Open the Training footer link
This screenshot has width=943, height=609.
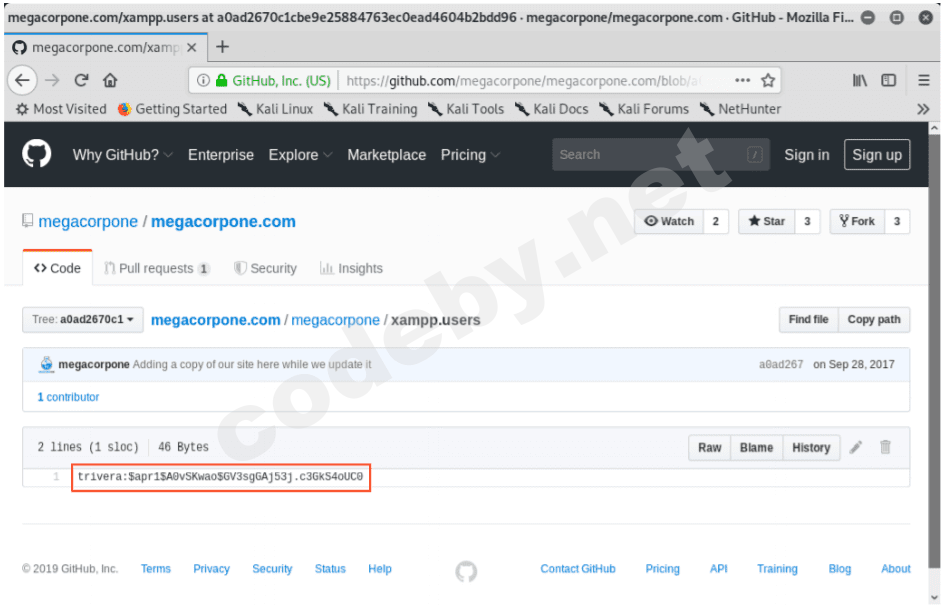pyautogui.click(x=777, y=569)
